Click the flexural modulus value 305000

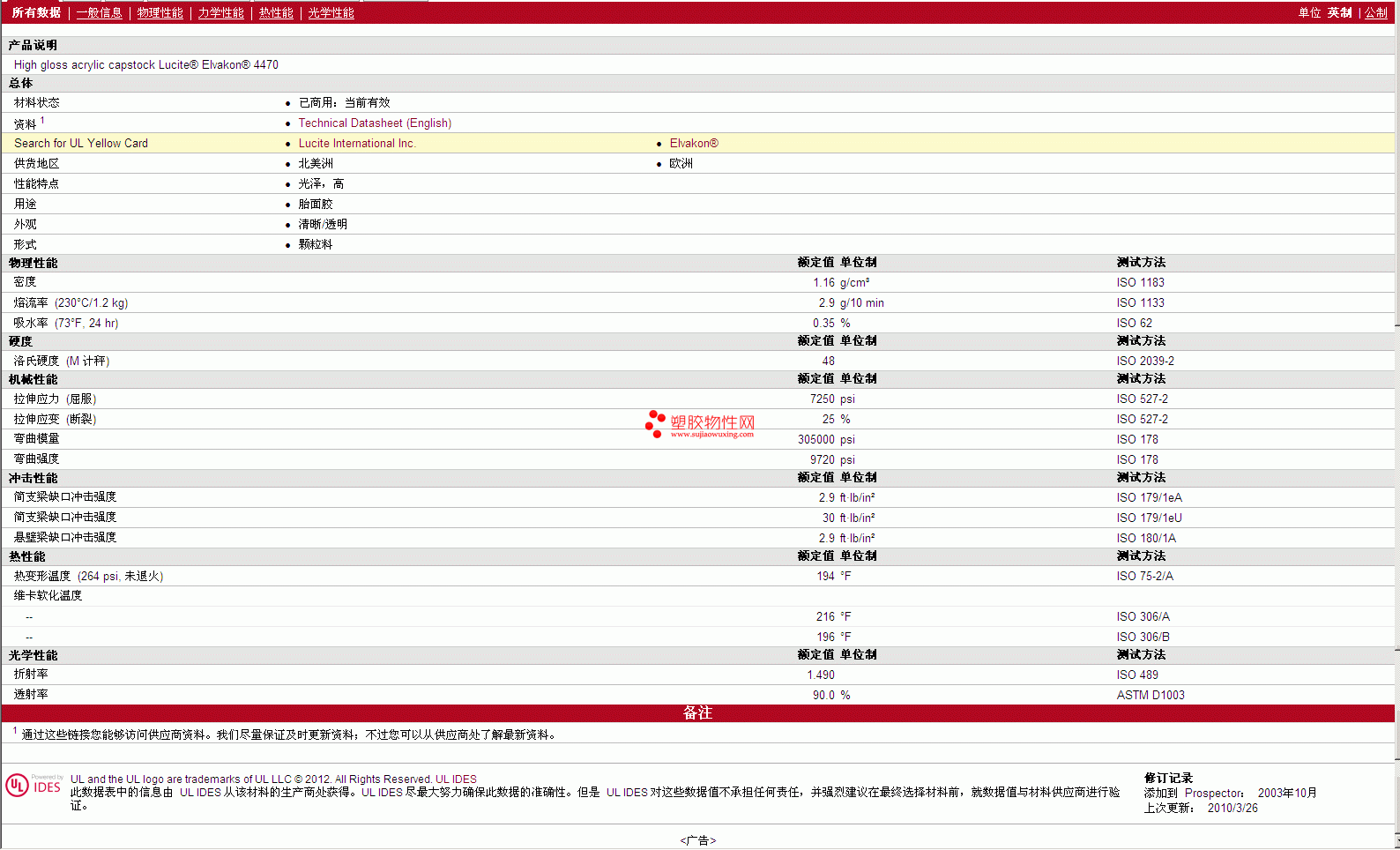[816, 440]
